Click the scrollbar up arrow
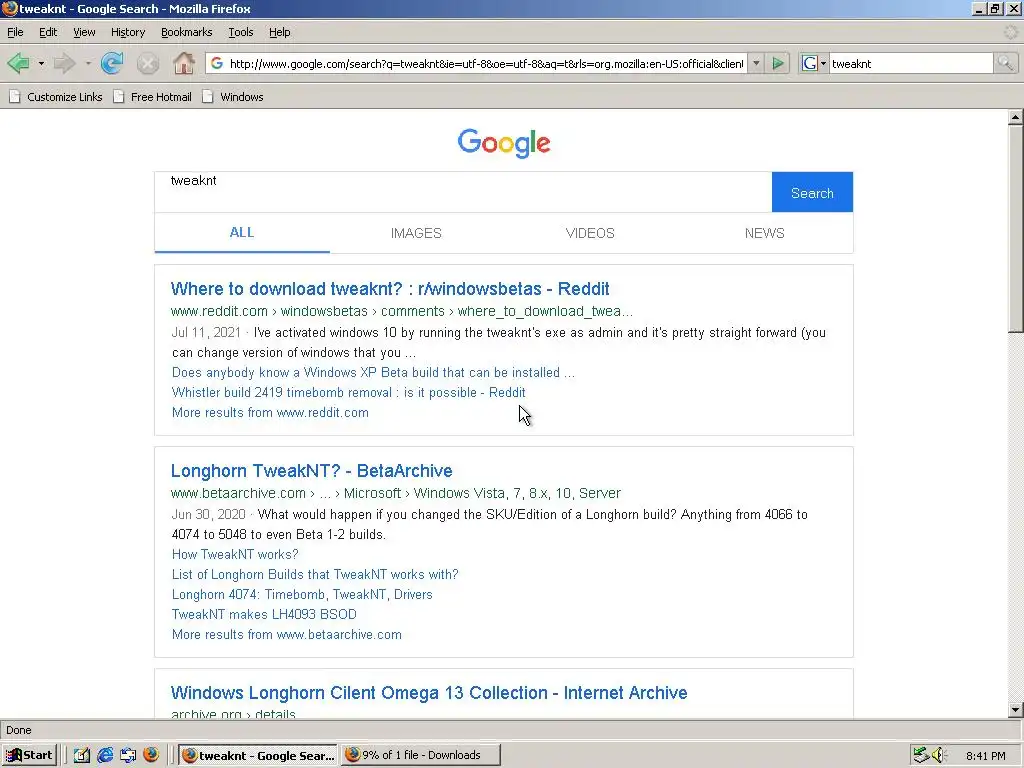The height and width of the screenshot is (768, 1024). (1016, 118)
